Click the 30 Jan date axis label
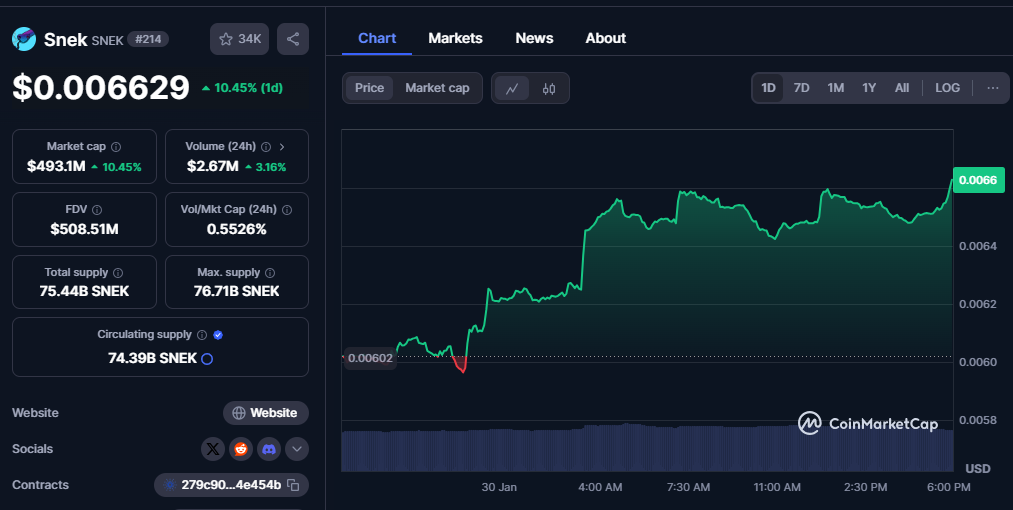The width and height of the screenshot is (1013, 510). coord(499,487)
